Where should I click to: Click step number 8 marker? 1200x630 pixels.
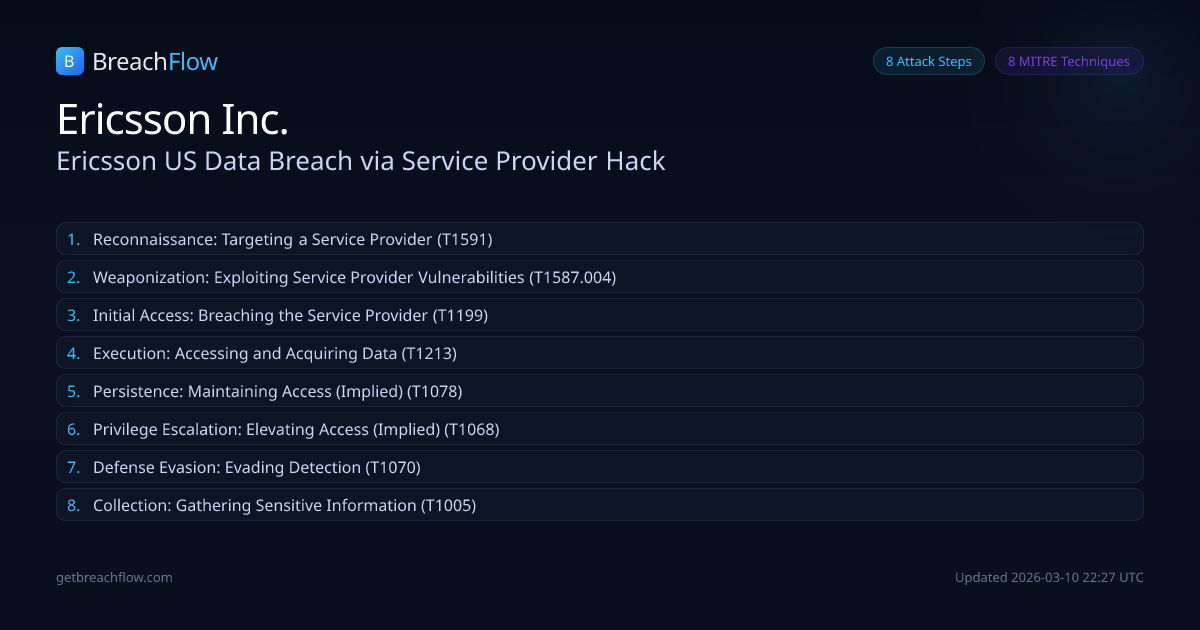click(73, 505)
